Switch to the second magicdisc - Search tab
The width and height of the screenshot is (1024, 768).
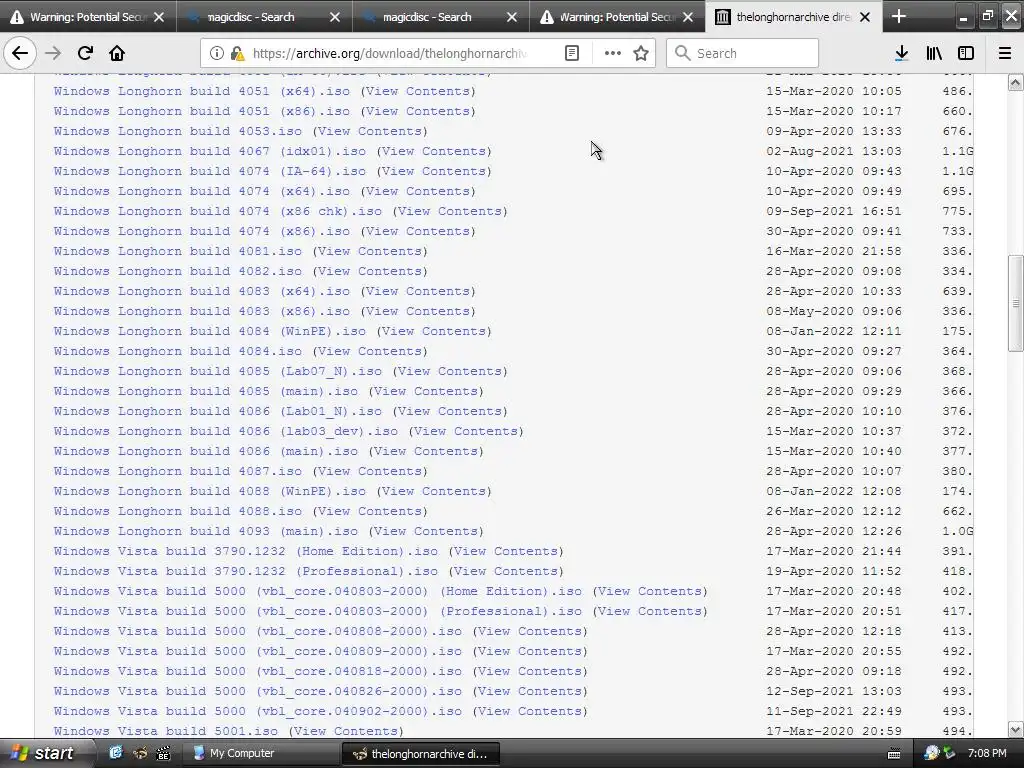pyautogui.click(x=427, y=17)
